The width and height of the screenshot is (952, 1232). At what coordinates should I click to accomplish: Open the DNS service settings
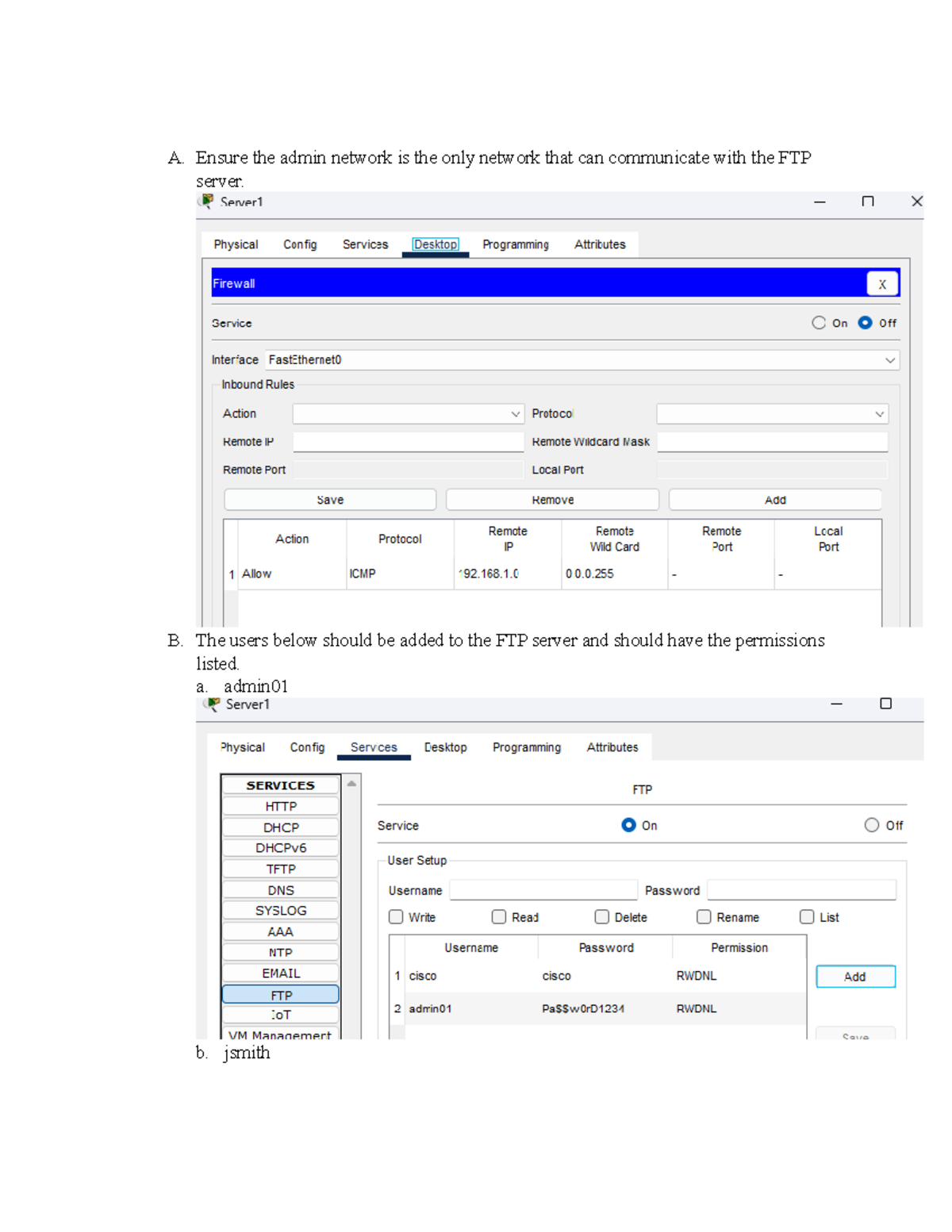click(280, 889)
